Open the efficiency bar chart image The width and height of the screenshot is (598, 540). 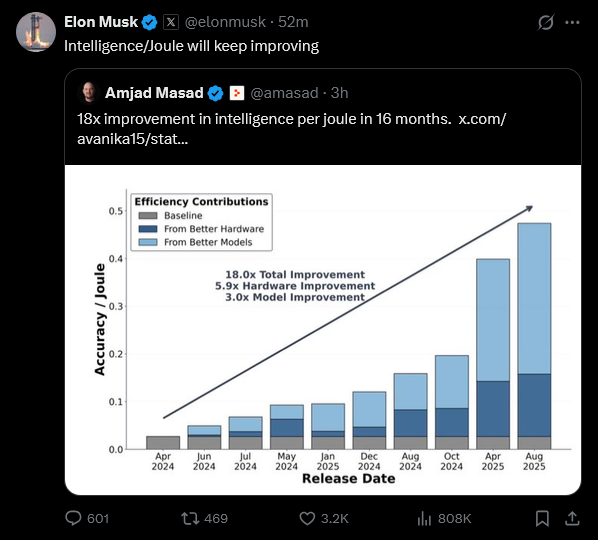click(x=323, y=330)
